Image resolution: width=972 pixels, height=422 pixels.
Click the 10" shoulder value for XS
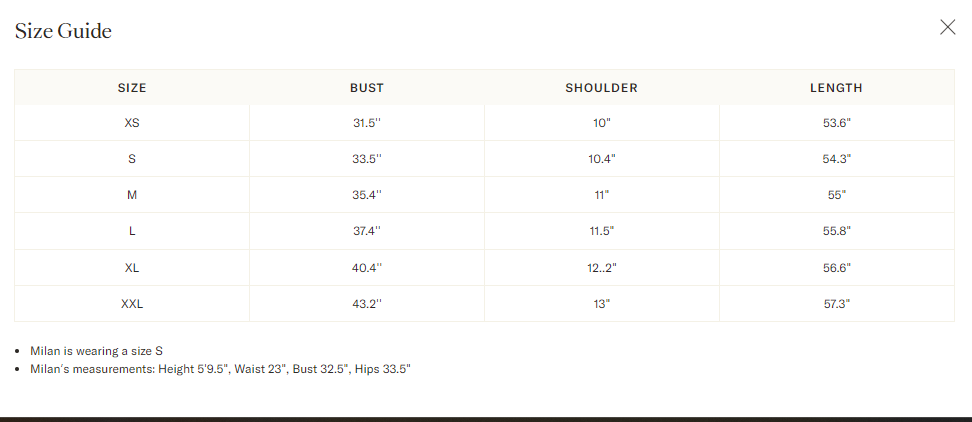[x=601, y=123]
